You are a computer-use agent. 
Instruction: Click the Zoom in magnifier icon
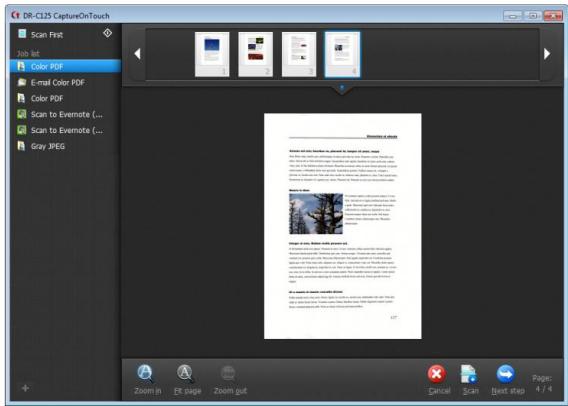coord(145,373)
